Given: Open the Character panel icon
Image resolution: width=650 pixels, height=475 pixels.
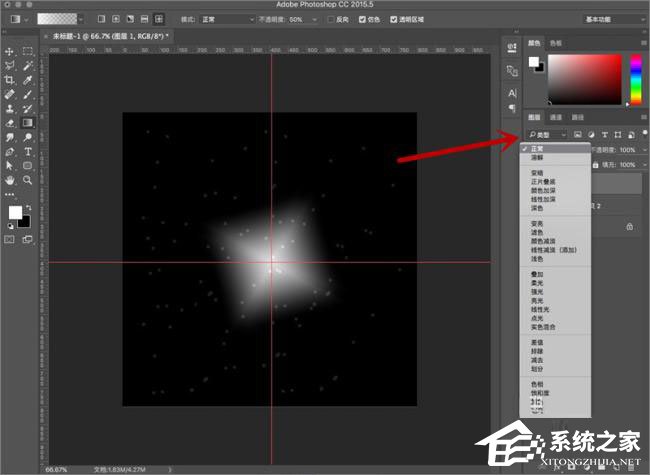Looking at the screenshot, I should tap(512, 93).
